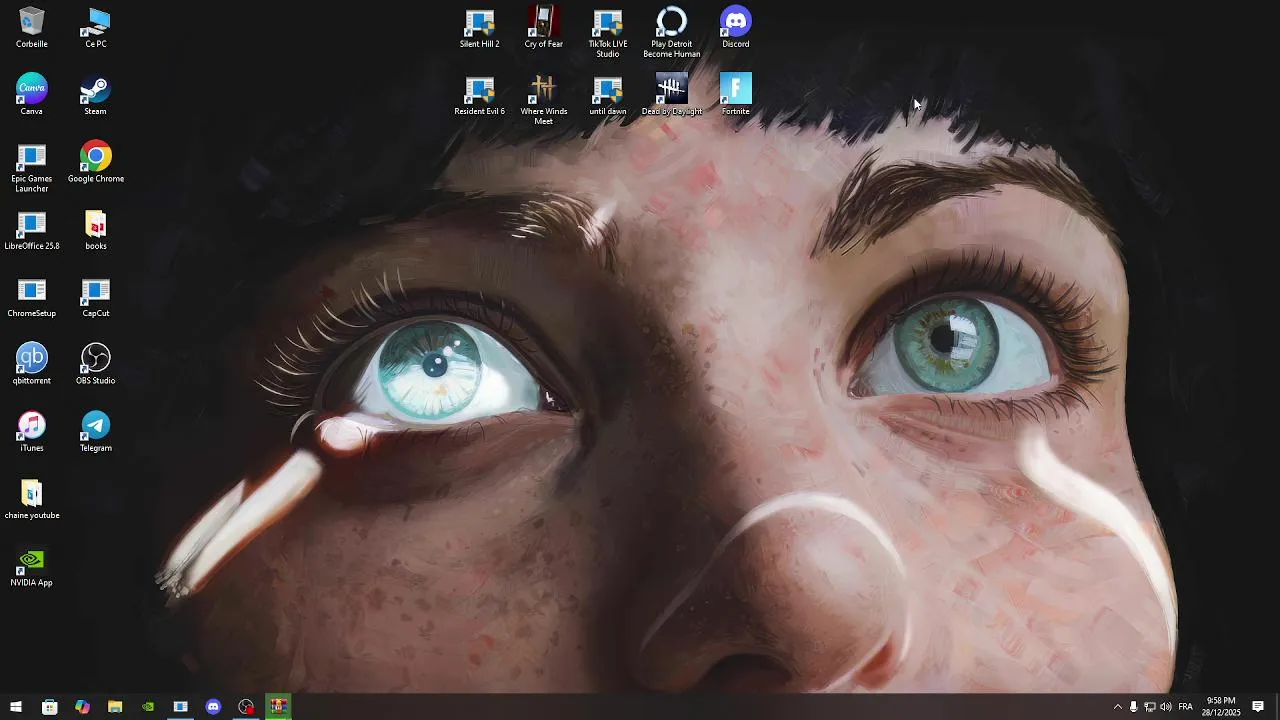
Task: Select the books archive on desktop
Action: [x=95, y=230]
